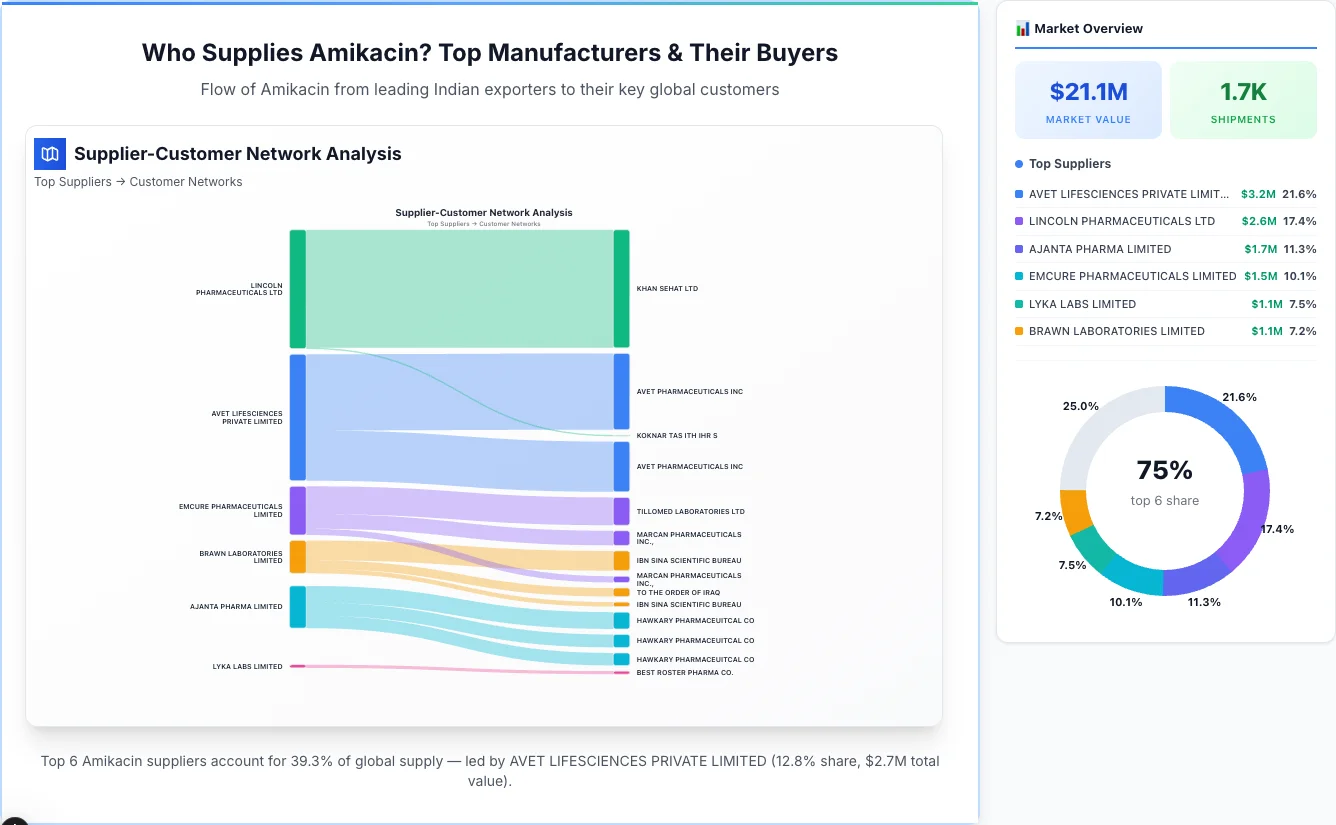Click the Market Overview bar chart icon
The height and width of the screenshot is (825, 1336).
coord(1022,28)
